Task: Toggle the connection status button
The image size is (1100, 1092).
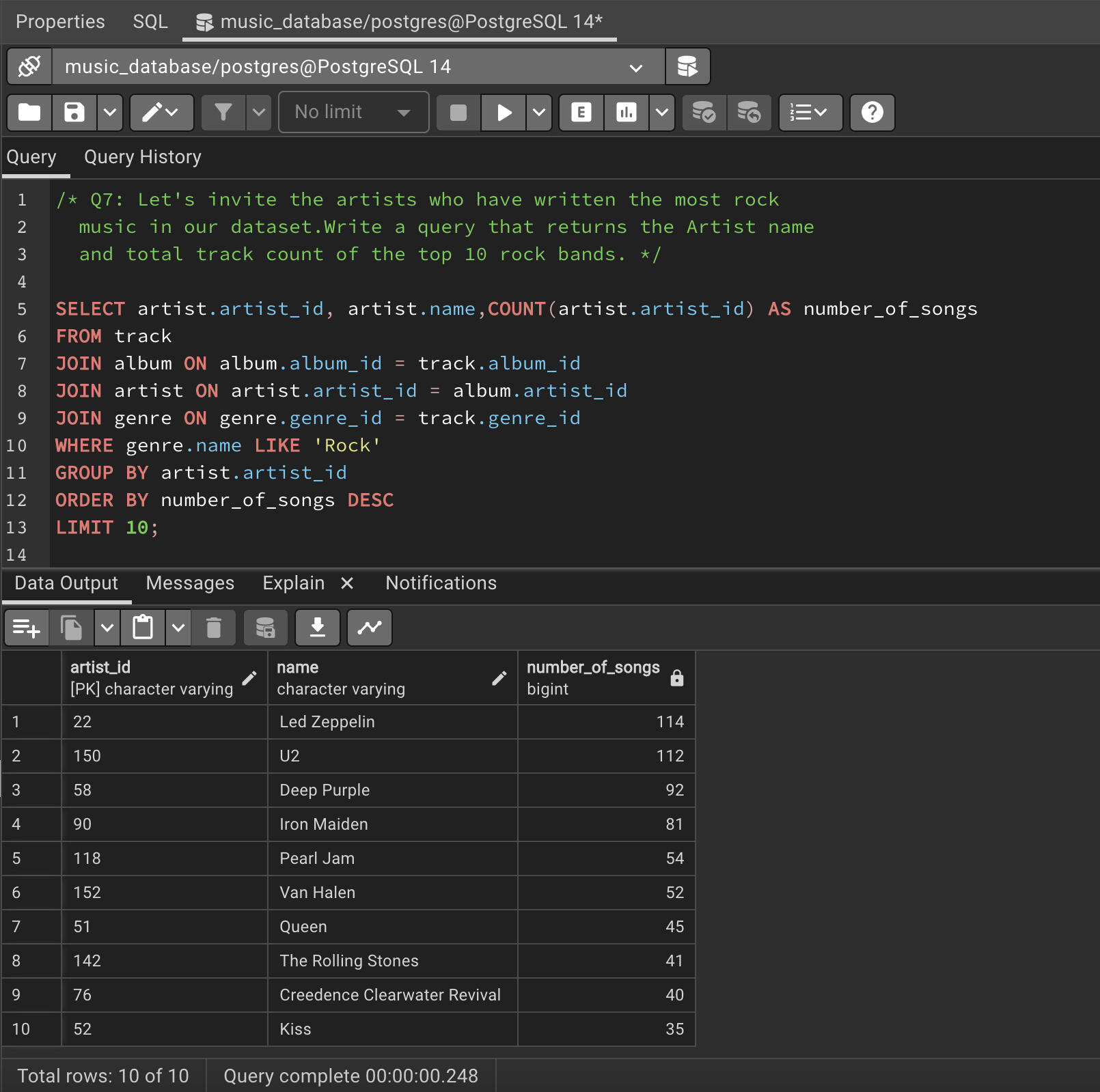Action: (x=29, y=67)
